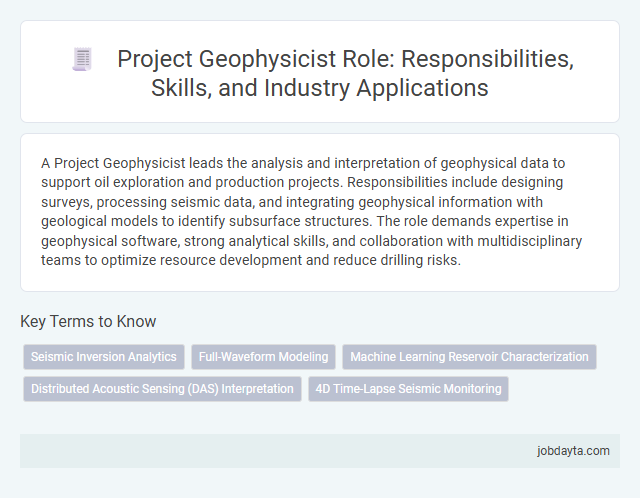Click the Project Geophysicist Role title heading
Viewport: 640px width, 498px height.
345,73
